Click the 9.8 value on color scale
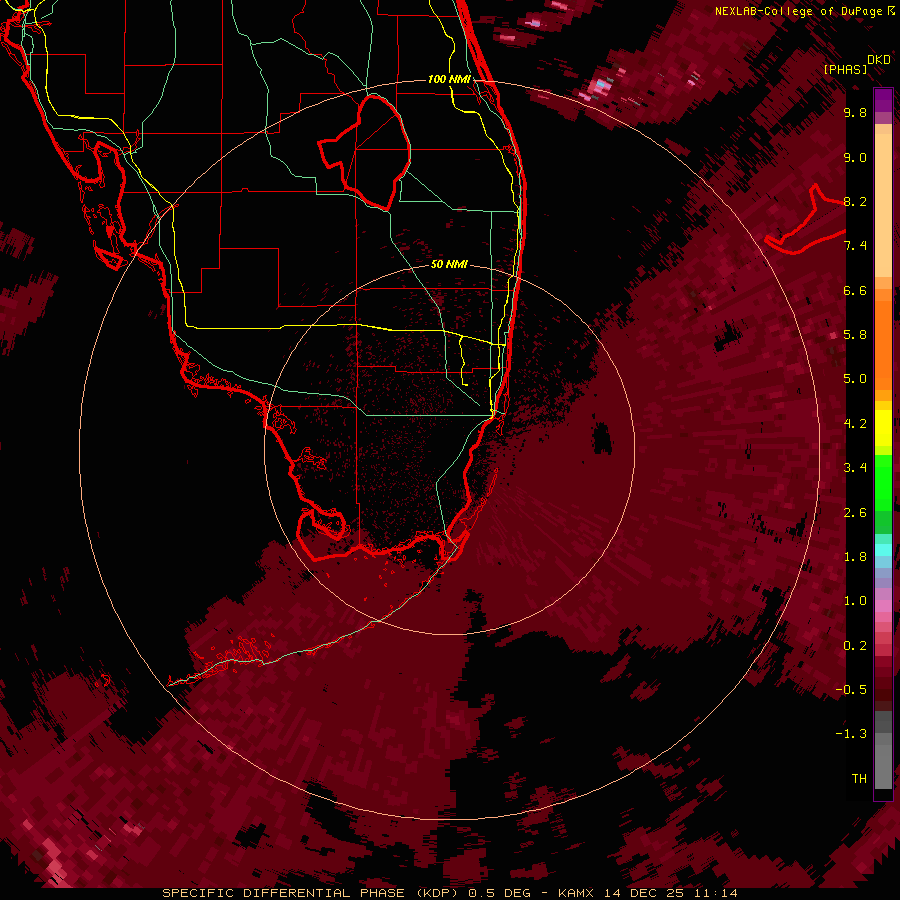900x900 pixels. point(855,112)
